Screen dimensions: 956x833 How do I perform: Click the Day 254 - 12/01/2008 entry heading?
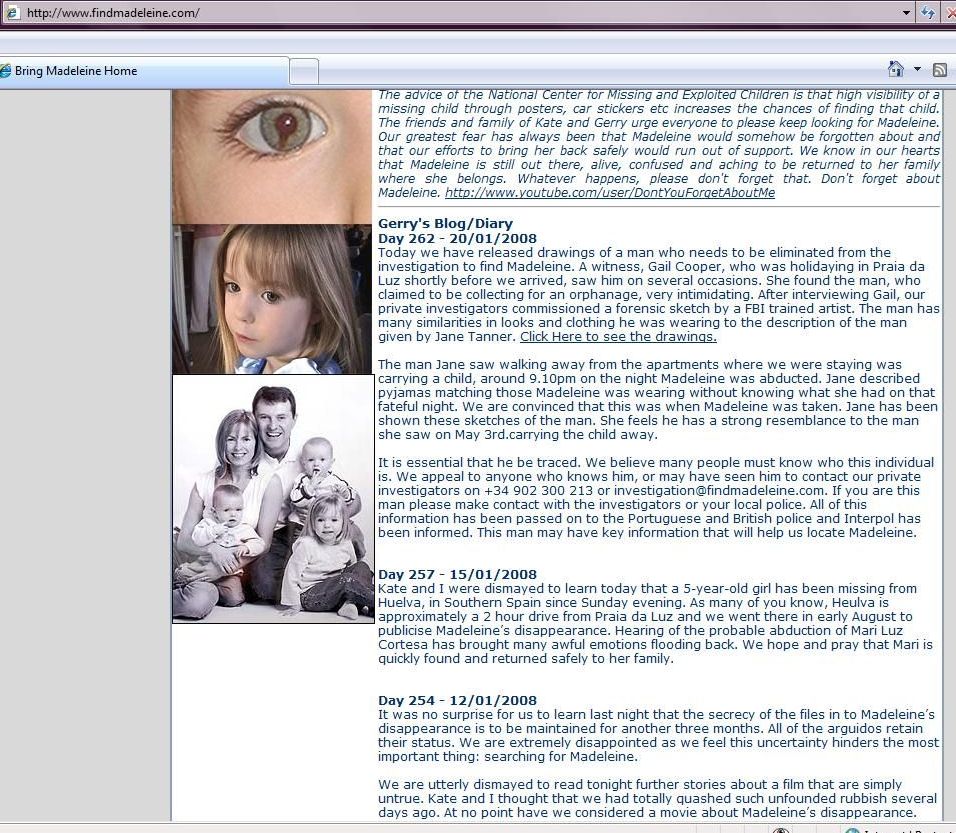[457, 701]
